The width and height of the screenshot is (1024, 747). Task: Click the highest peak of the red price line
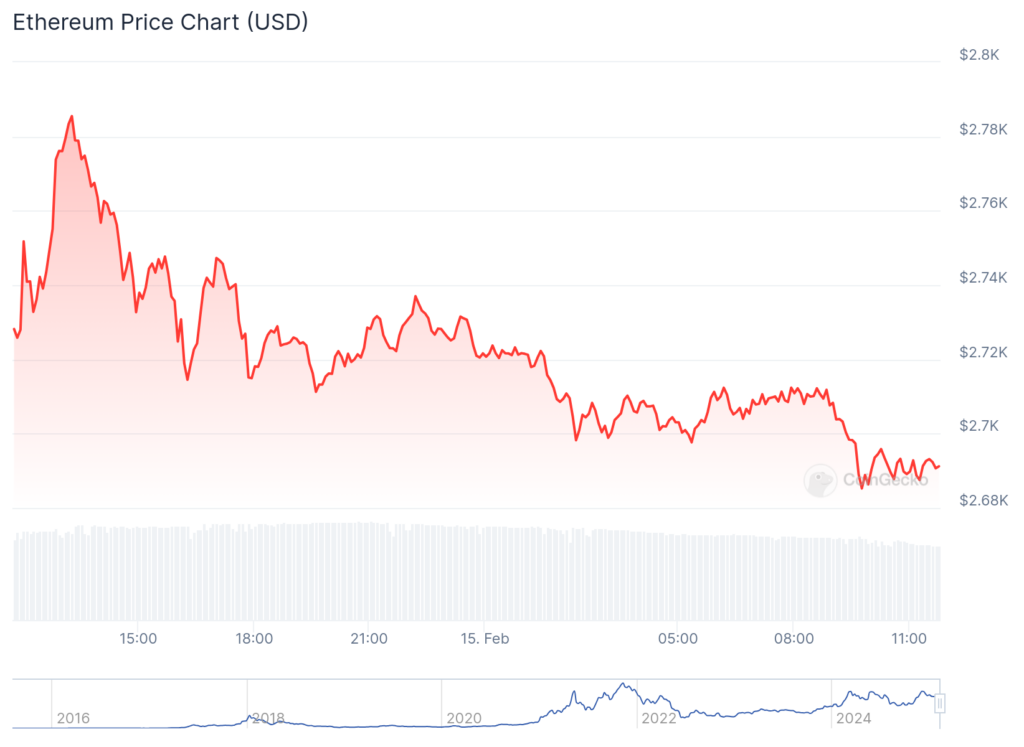click(x=71, y=117)
